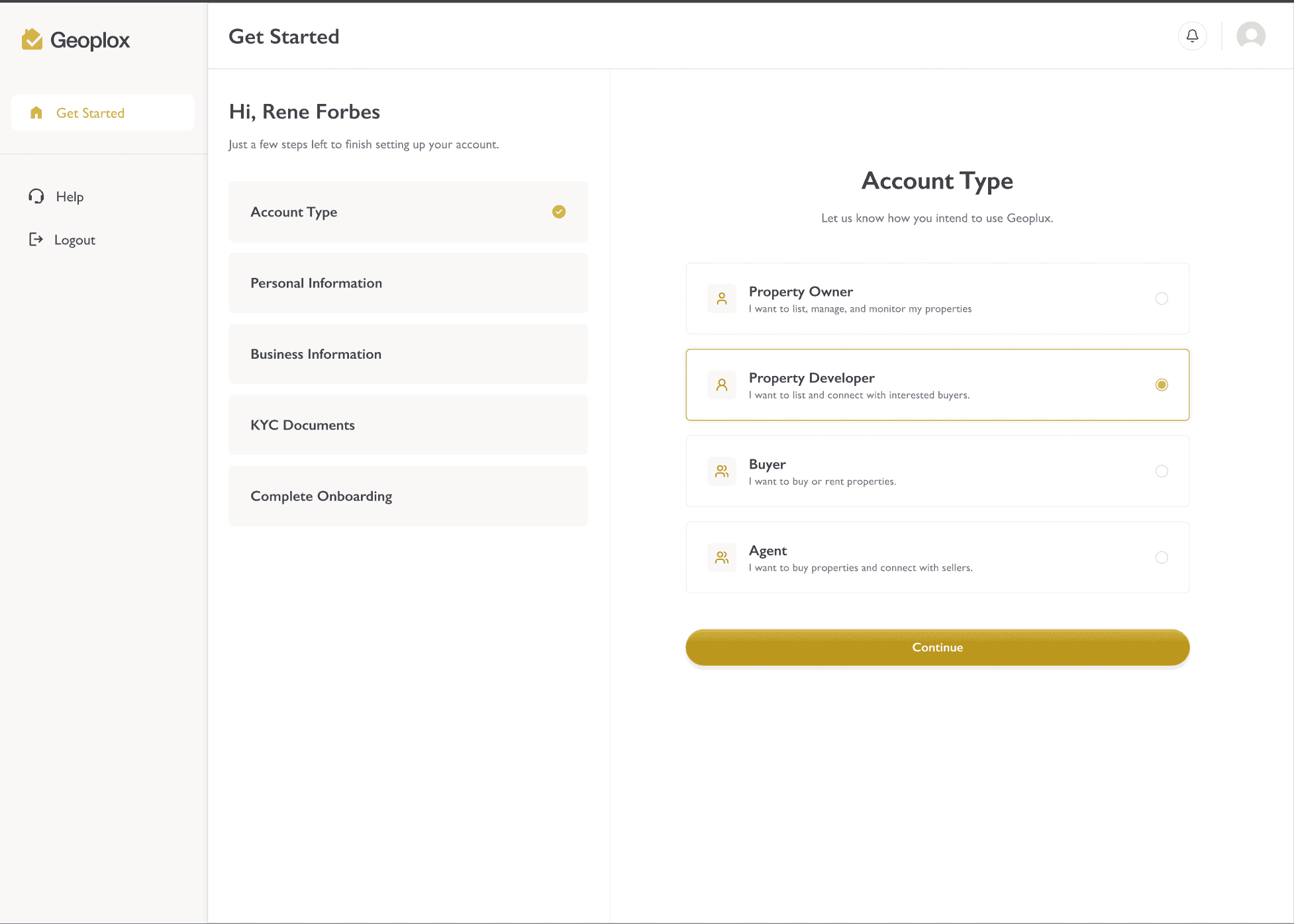Click the Property Developer person icon
This screenshot has height=924, width=1294.
(722, 385)
